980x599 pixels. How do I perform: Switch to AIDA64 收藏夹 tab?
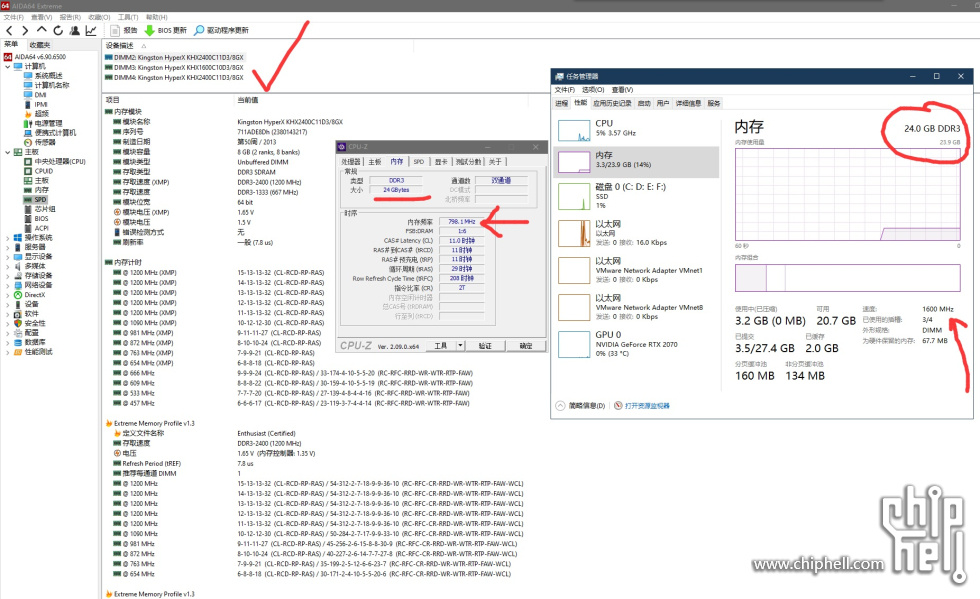click(40, 45)
